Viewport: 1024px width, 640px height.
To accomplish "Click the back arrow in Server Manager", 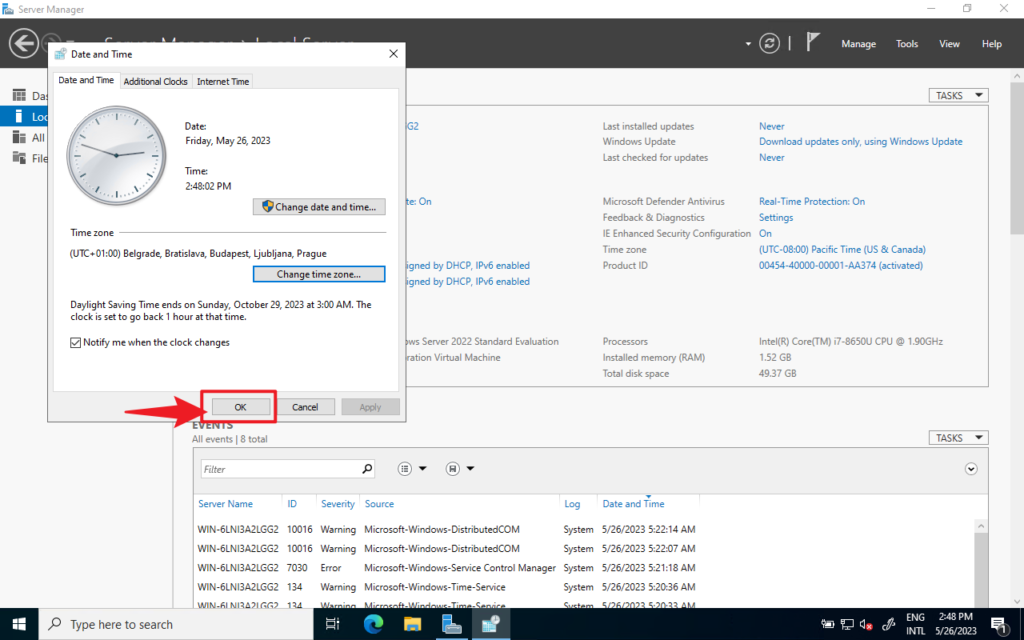I will [22, 43].
